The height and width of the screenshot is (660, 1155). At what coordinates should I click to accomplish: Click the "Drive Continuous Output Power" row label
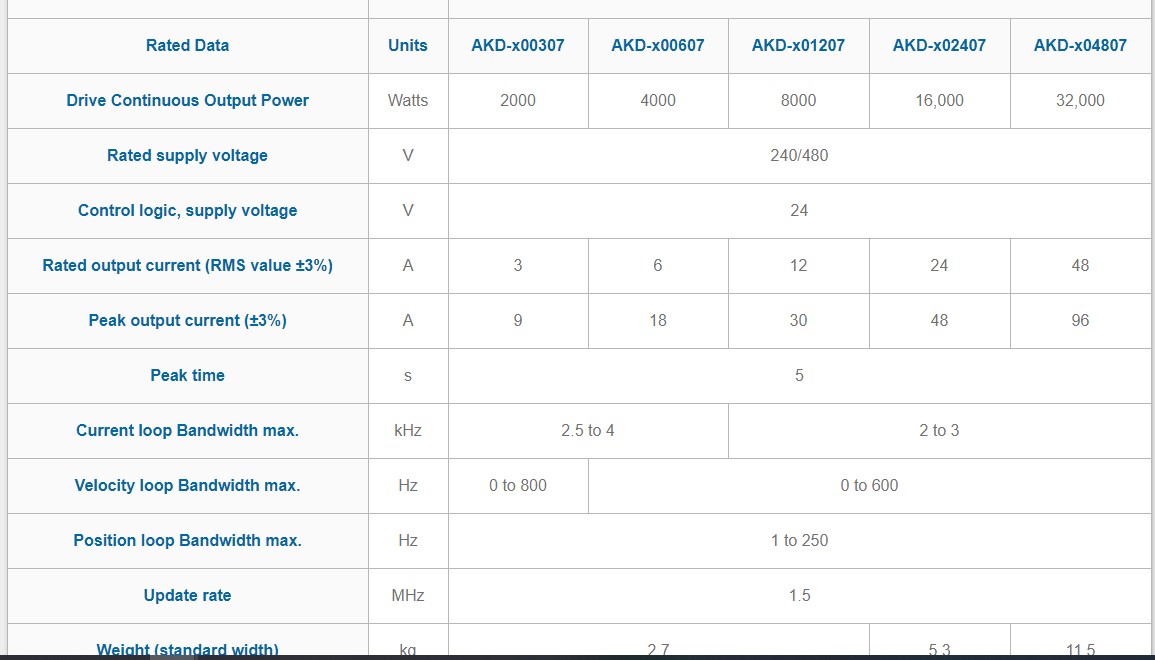pyautogui.click(x=187, y=100)
